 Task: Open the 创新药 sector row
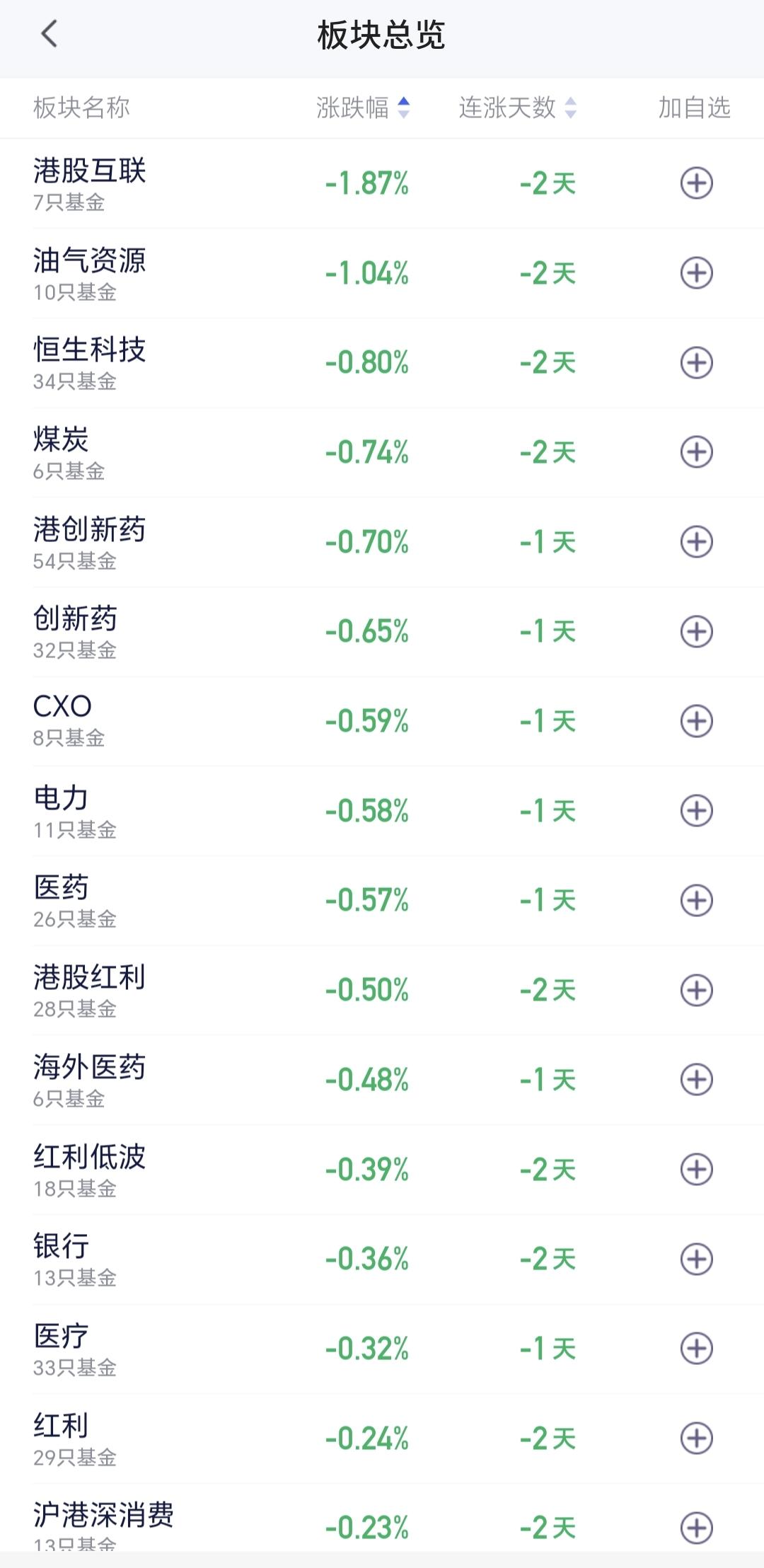pyautogui.click(x=382, y=631)
